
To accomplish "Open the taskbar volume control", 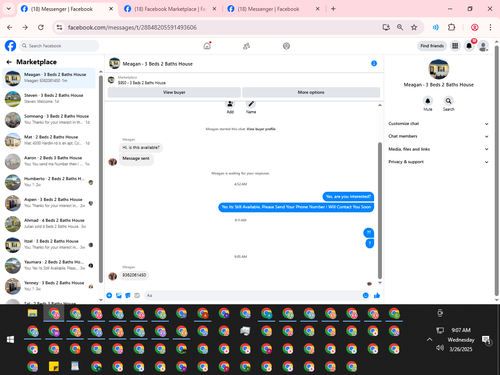I will point(440,348).
